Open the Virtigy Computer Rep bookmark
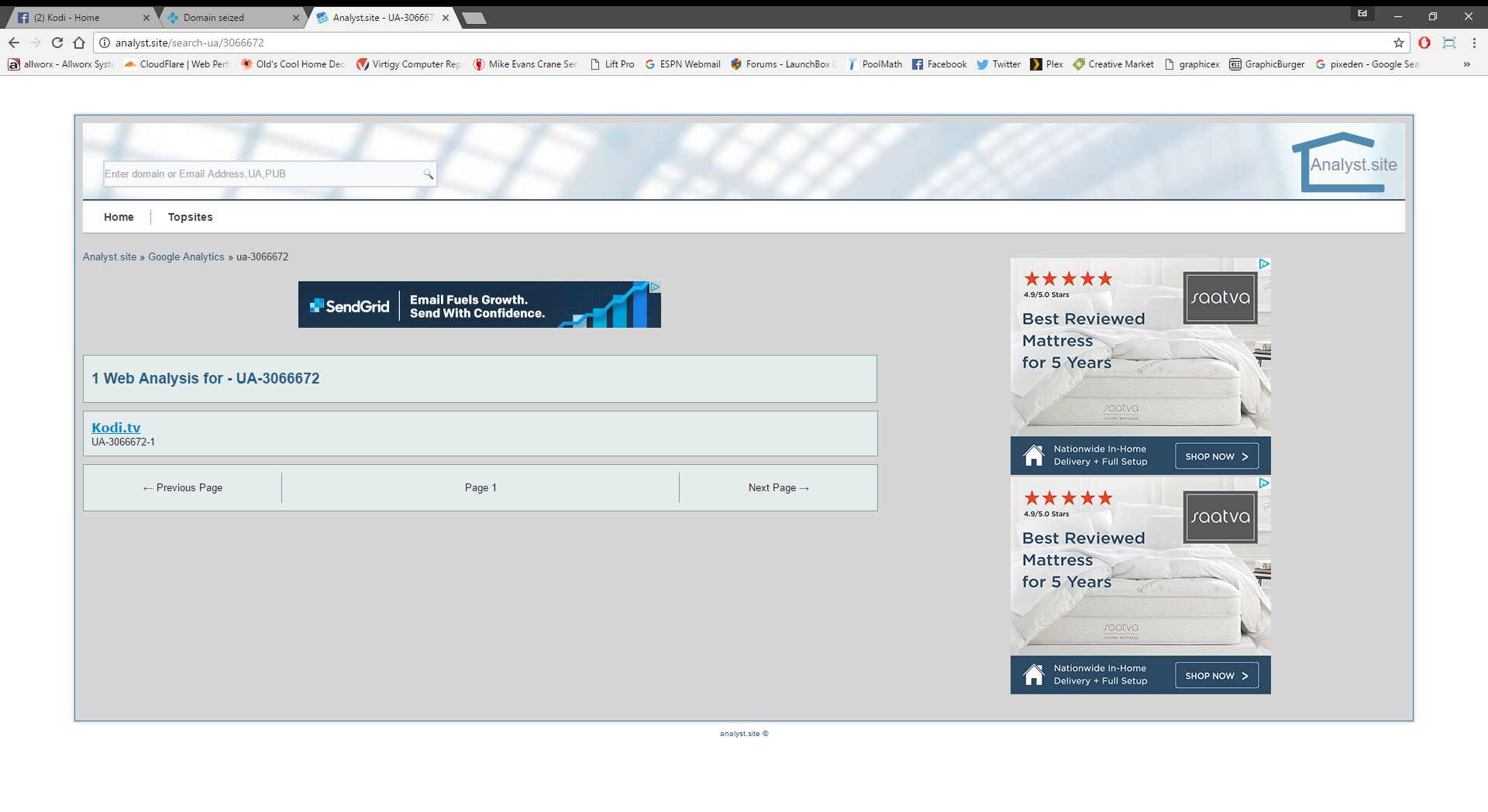The height and width of the screenshot is (812, 1488). [408, 64]
